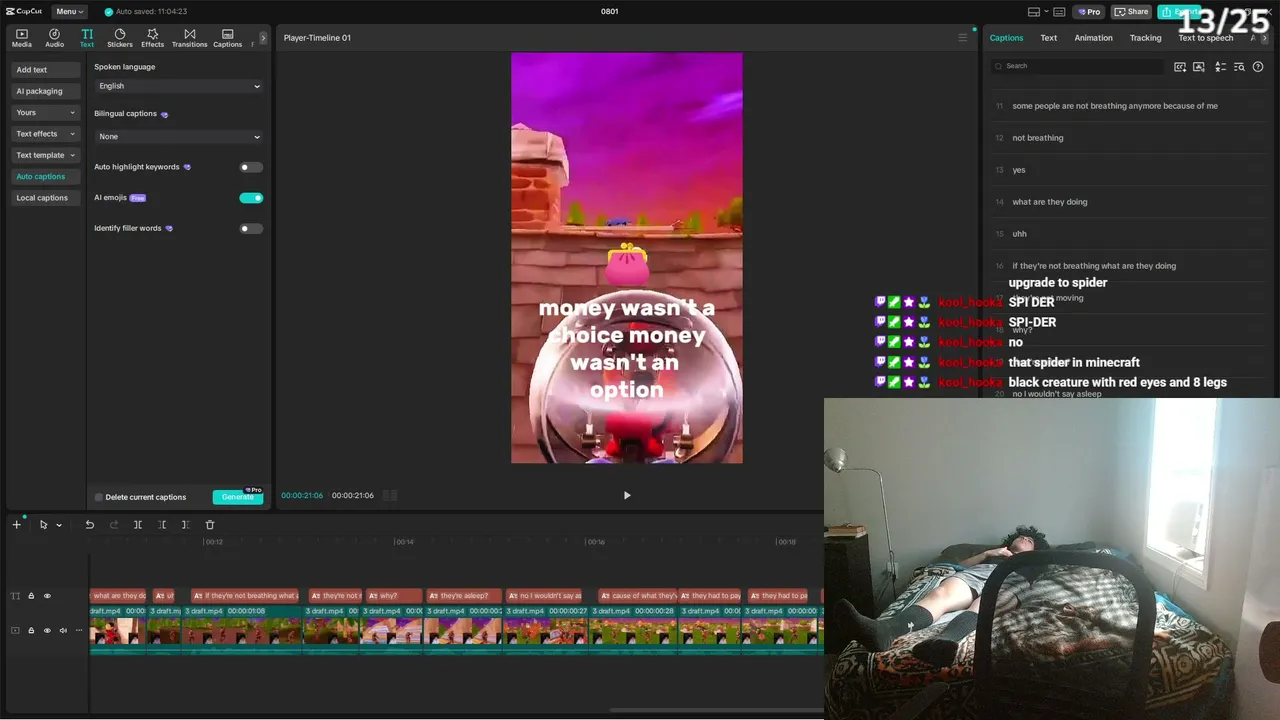Select caption row 'what are they doing'
1280x720 pixels.
(1130, 202)
